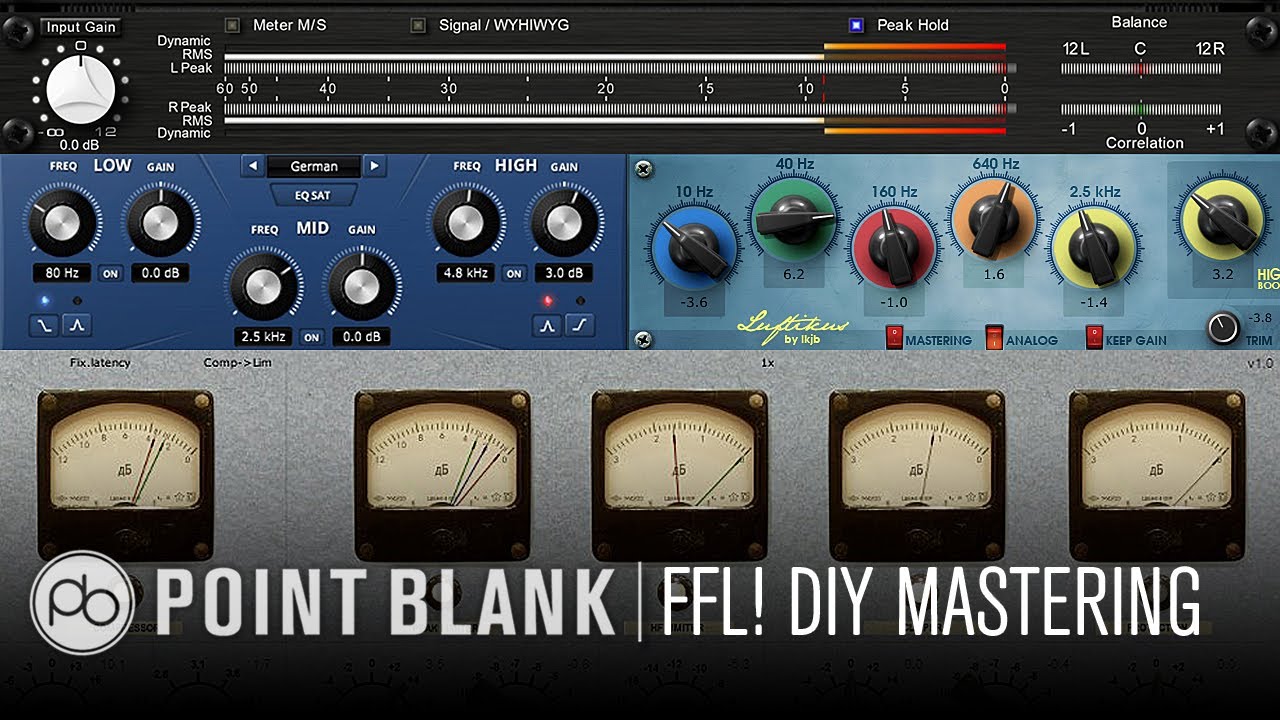Click the Fix.latency option
This screenshot has width=1280, height=720.
pos(100,363)
